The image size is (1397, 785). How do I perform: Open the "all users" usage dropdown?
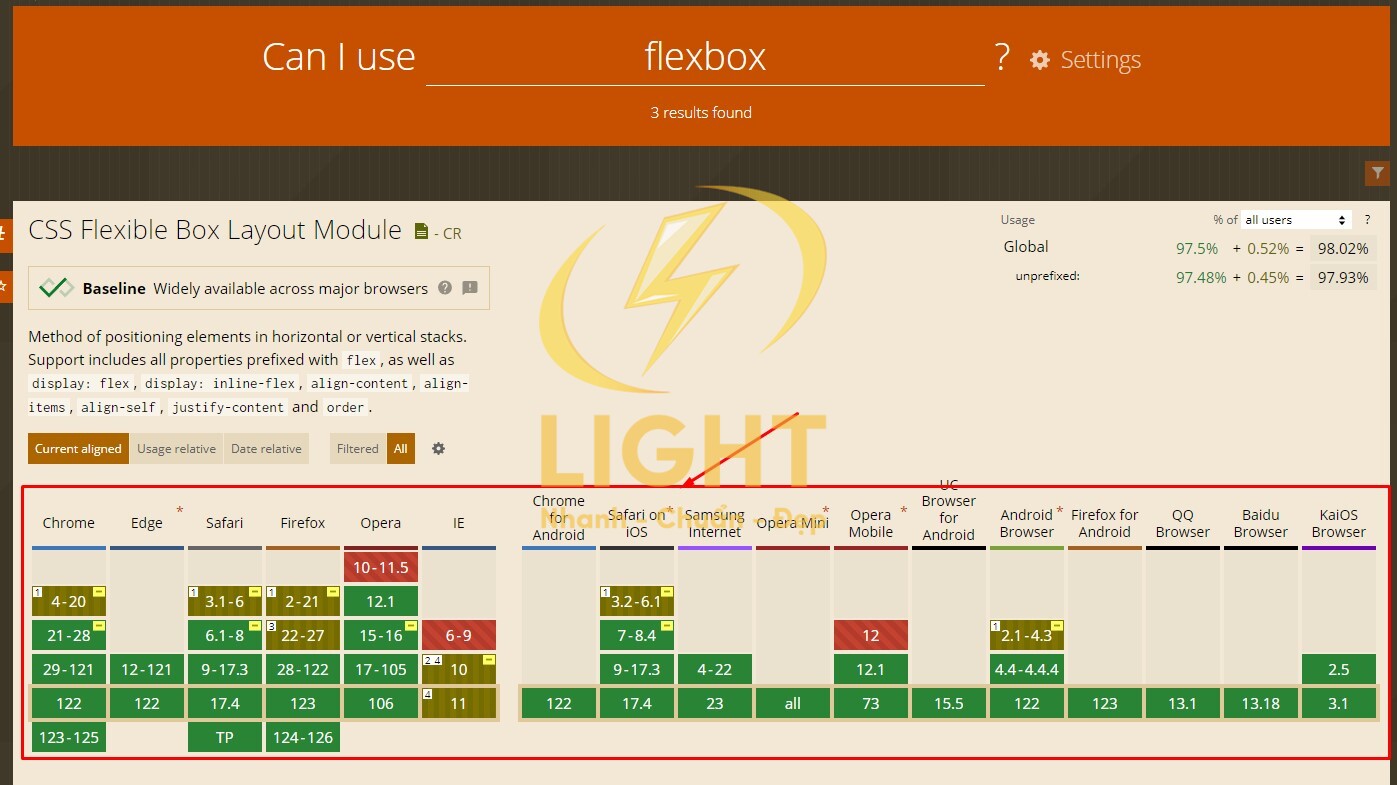point(1297,220)
